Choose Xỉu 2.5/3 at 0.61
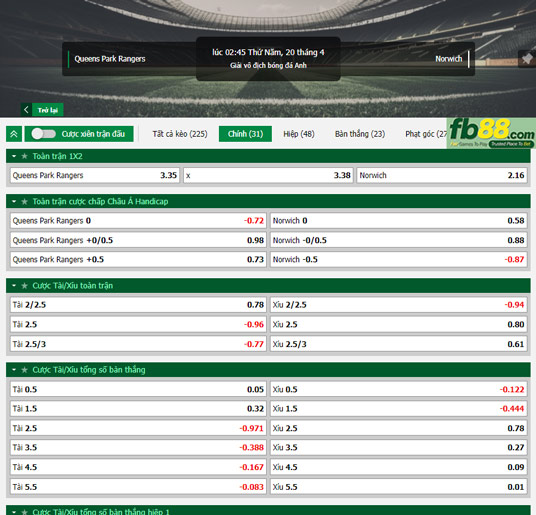 (398, 344)
